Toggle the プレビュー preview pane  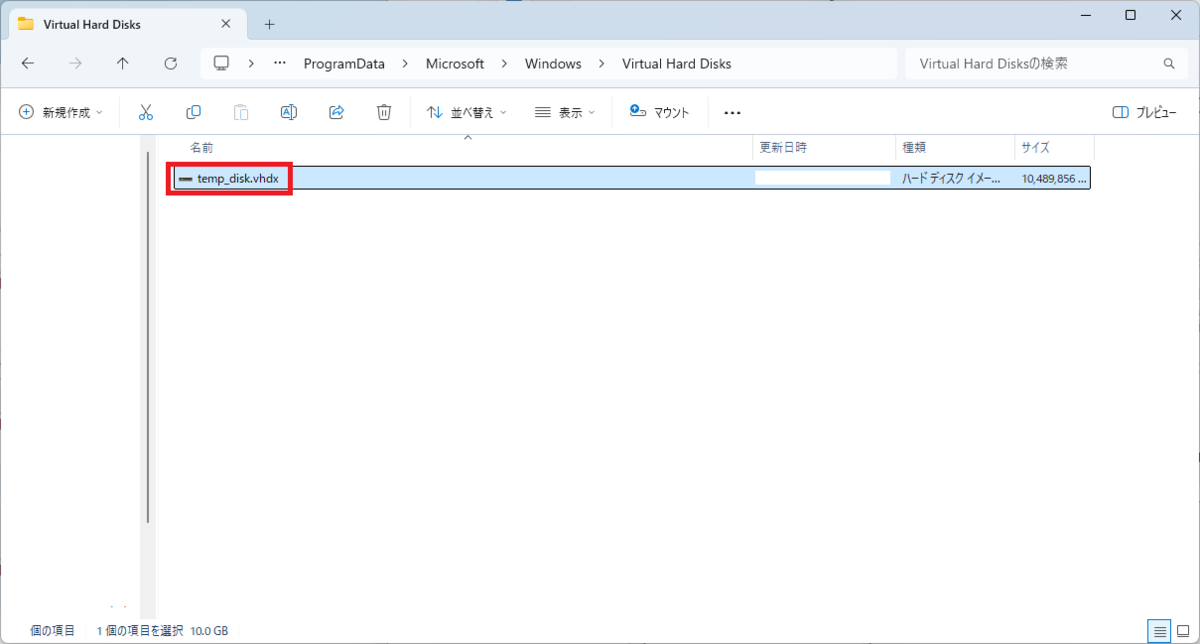tap(1144, 113)
